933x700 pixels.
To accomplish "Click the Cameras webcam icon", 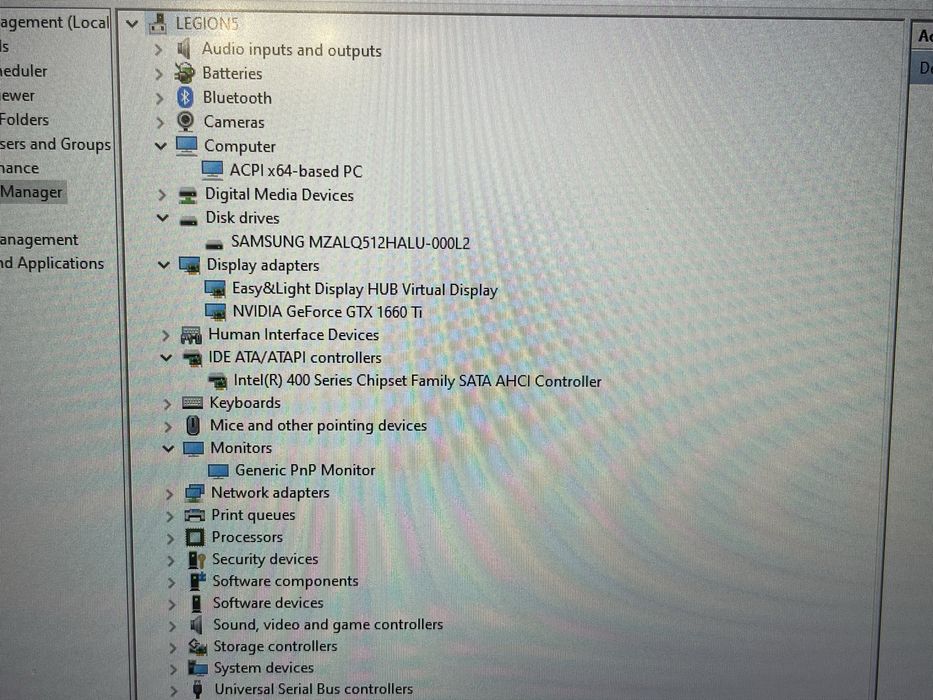I will point(186,121).
